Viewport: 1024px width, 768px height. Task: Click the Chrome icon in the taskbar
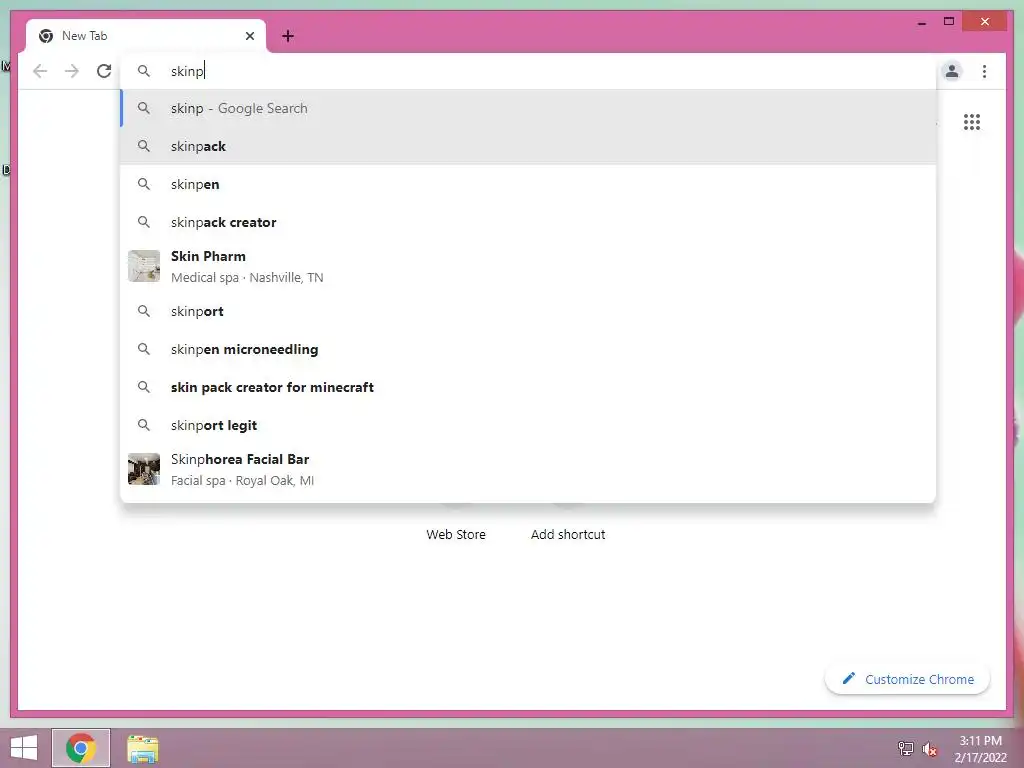[81, 748]
